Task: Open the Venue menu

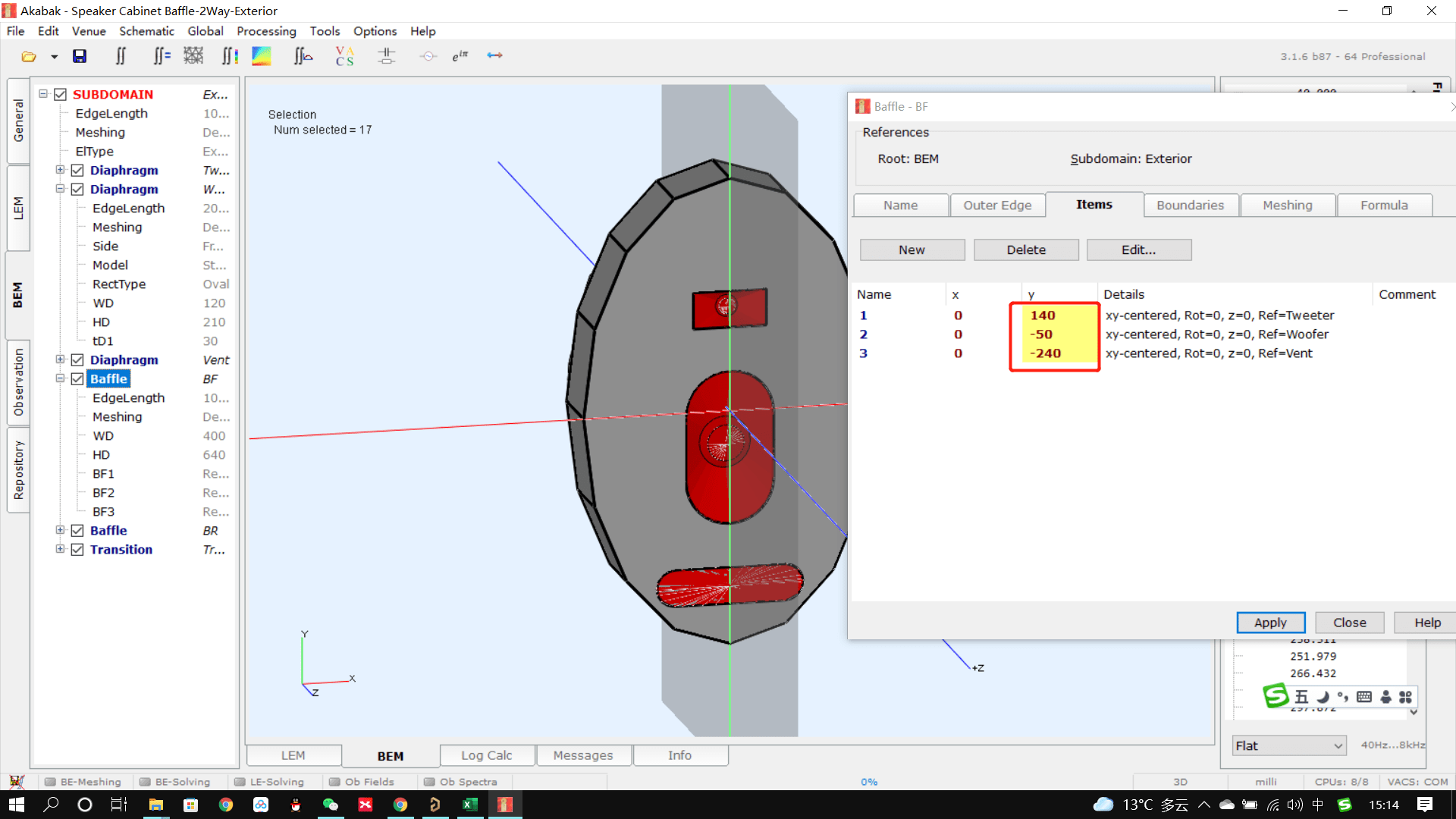Action: click(x=89, y=31)
